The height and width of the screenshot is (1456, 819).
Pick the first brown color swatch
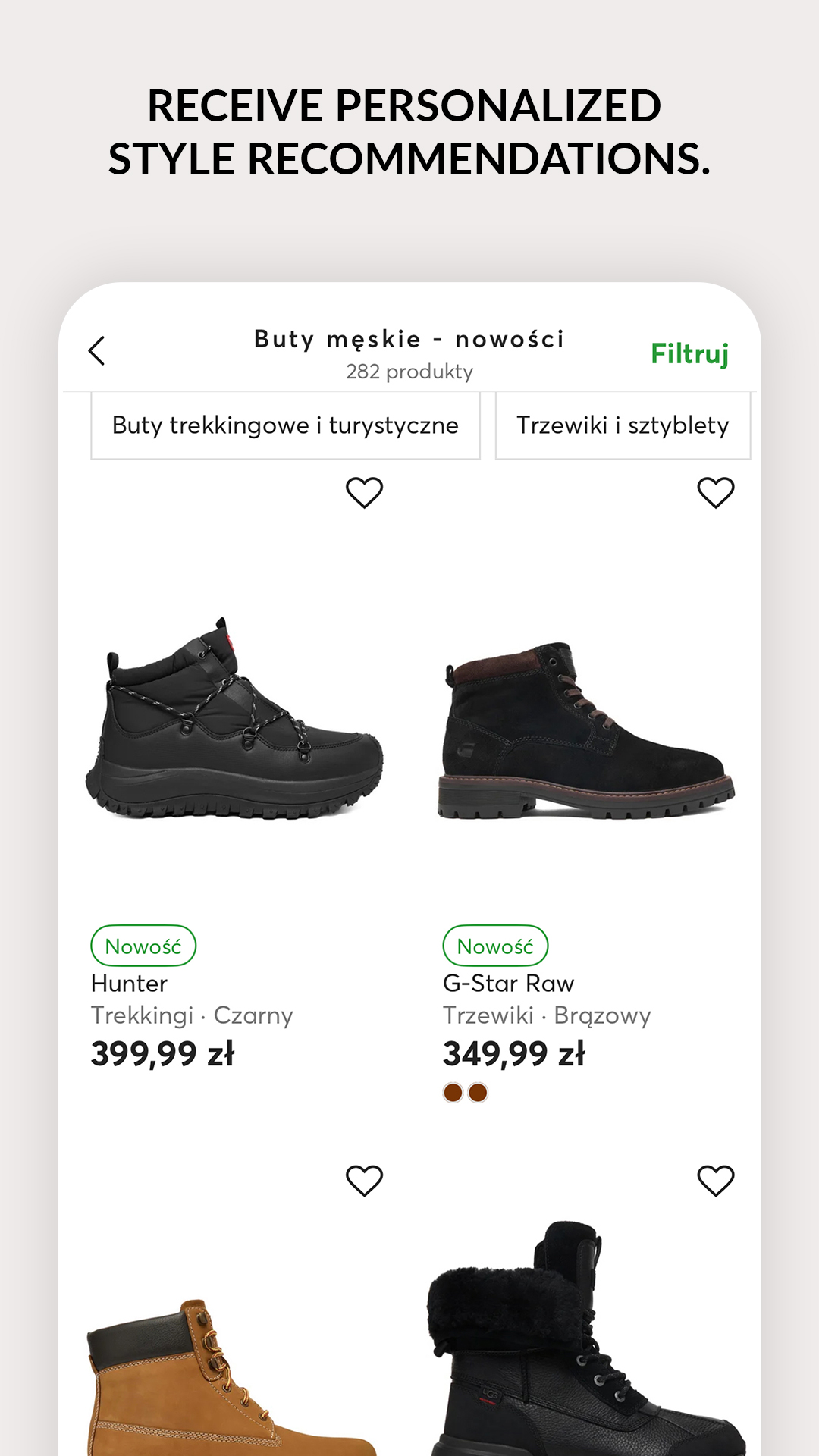[x=453, y=1093]
